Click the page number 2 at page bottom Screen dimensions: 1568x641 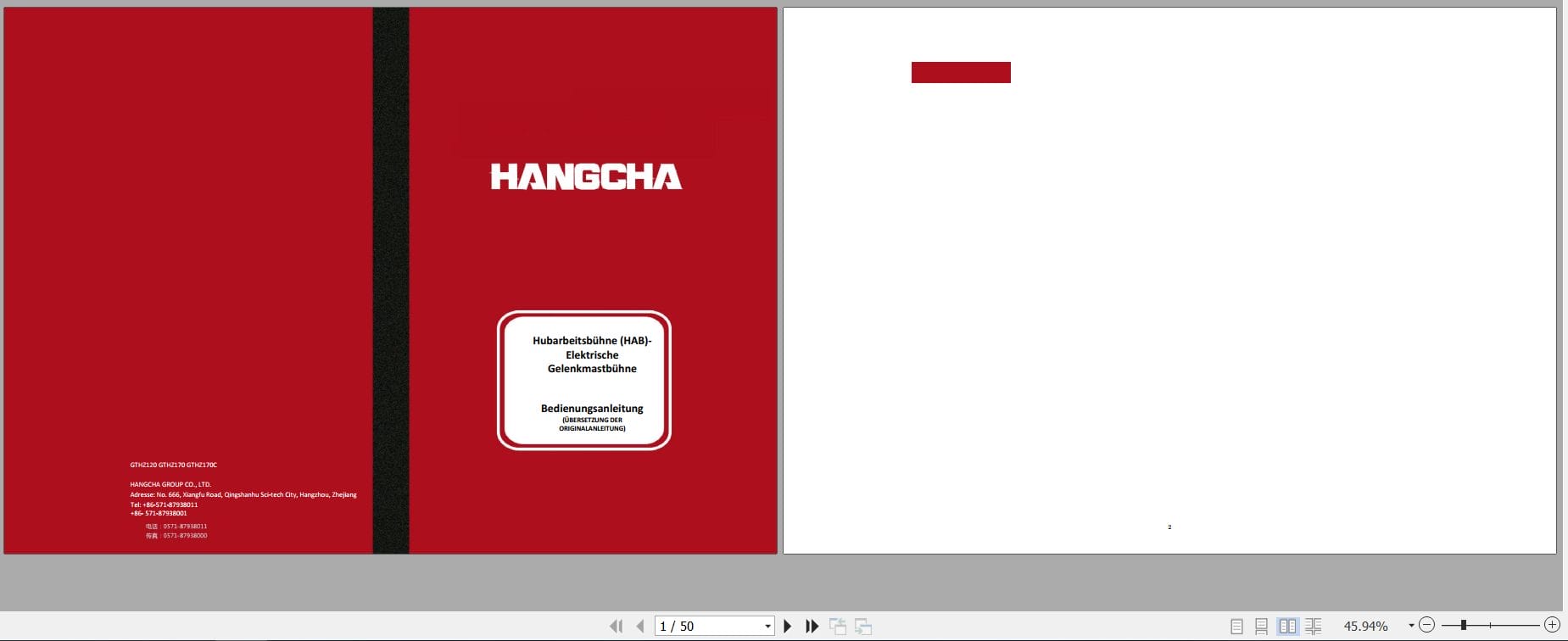[1169, 527]
